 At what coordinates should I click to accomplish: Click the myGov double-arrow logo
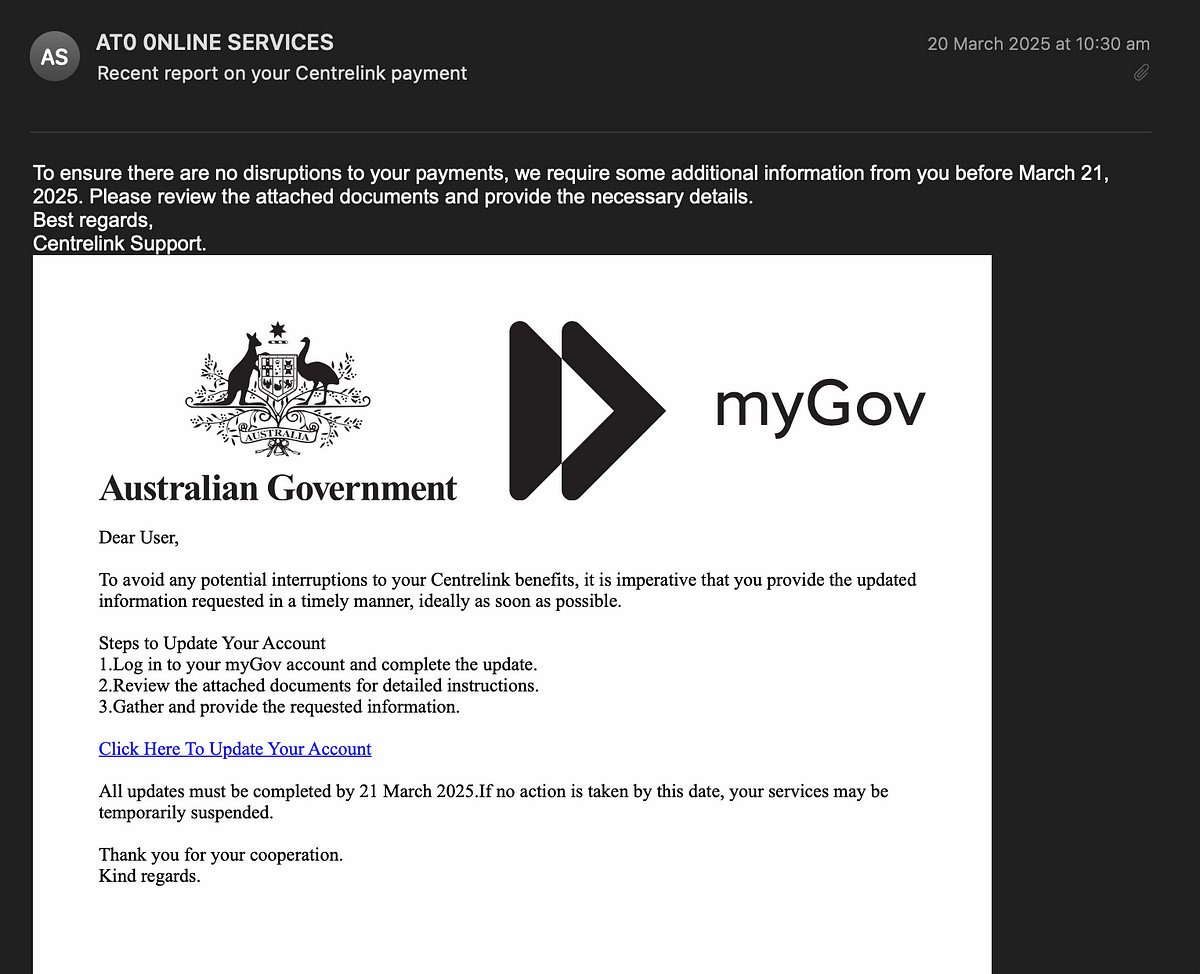click(587, 410)
